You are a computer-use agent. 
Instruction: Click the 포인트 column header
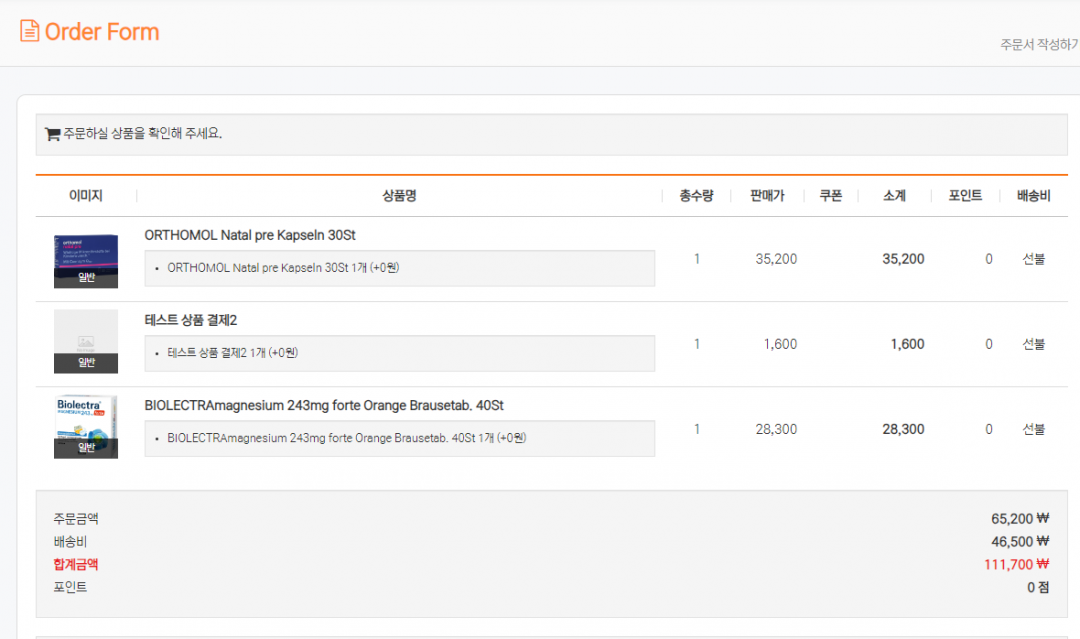point(965,196)
